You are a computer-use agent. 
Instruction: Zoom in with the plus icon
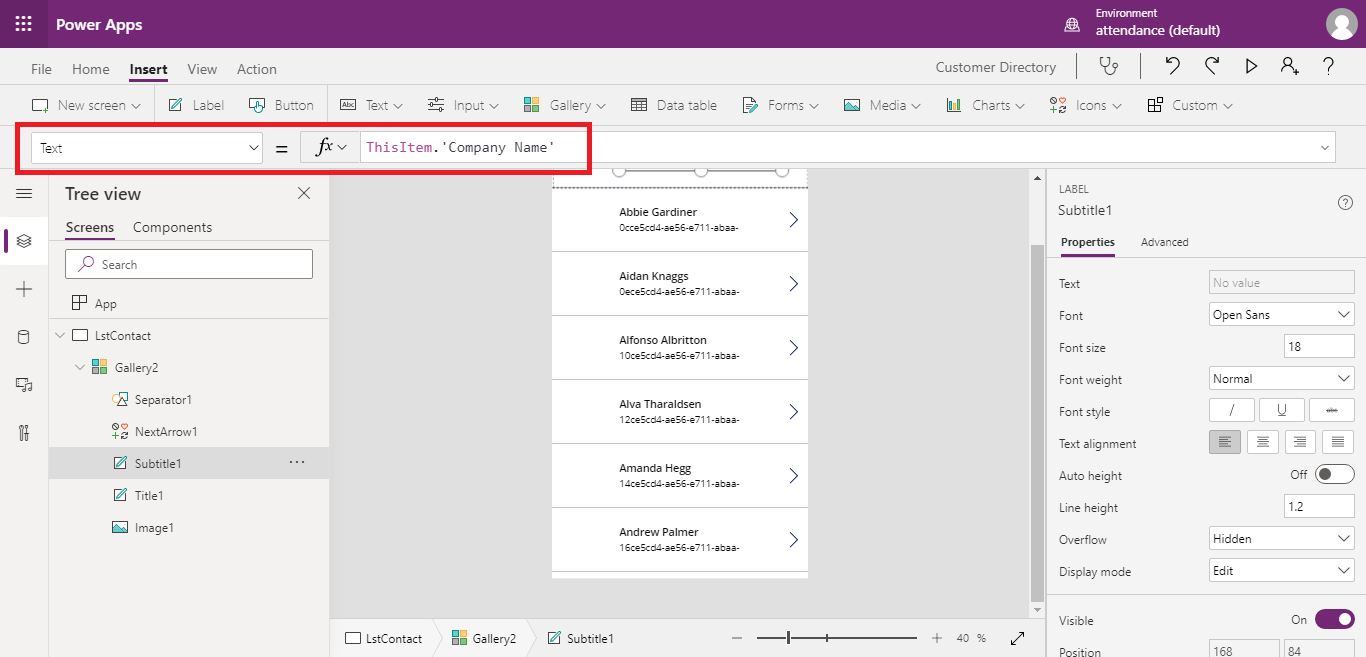click(937, 638)
